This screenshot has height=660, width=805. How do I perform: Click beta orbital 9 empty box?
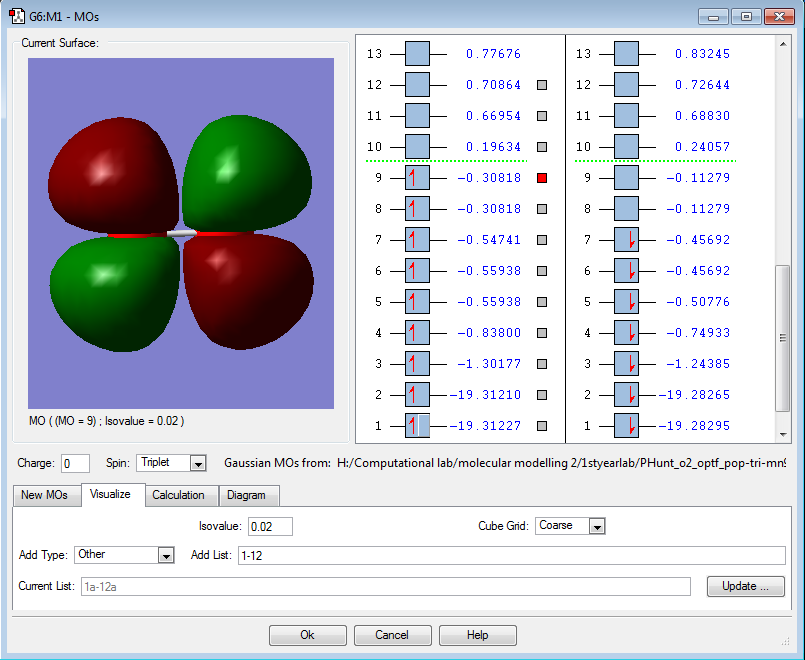[626, 178]
